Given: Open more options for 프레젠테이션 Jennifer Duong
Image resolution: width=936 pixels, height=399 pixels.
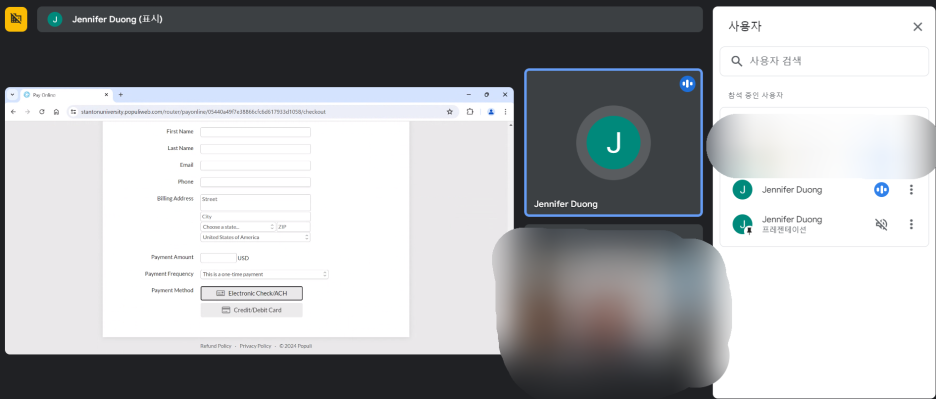Looking at the screenshot, I should [911, 225].
